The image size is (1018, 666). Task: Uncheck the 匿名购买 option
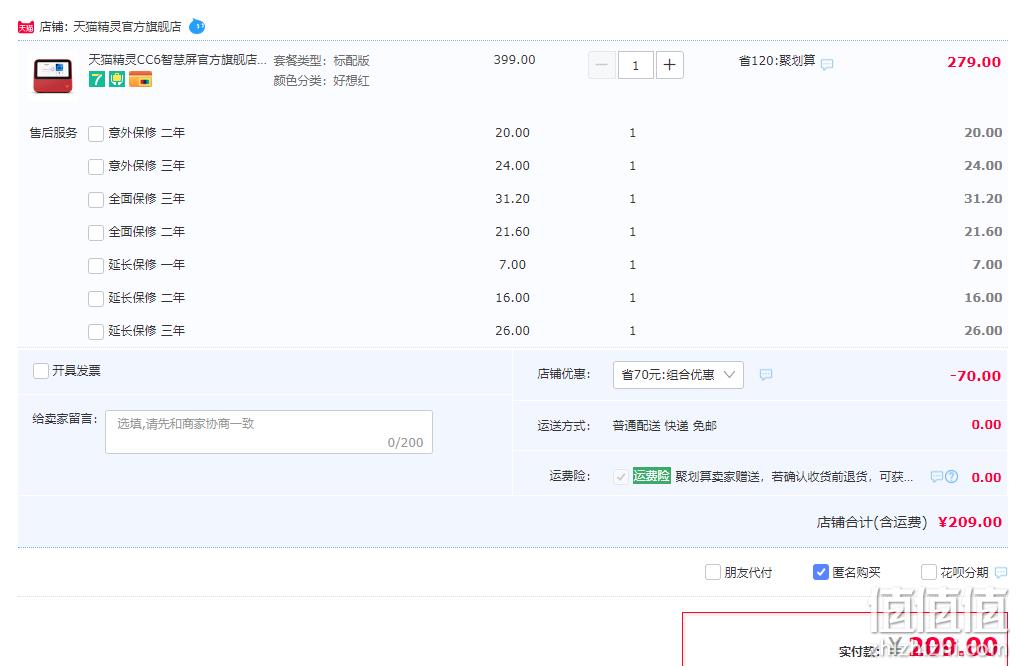[x=821, y=572]
